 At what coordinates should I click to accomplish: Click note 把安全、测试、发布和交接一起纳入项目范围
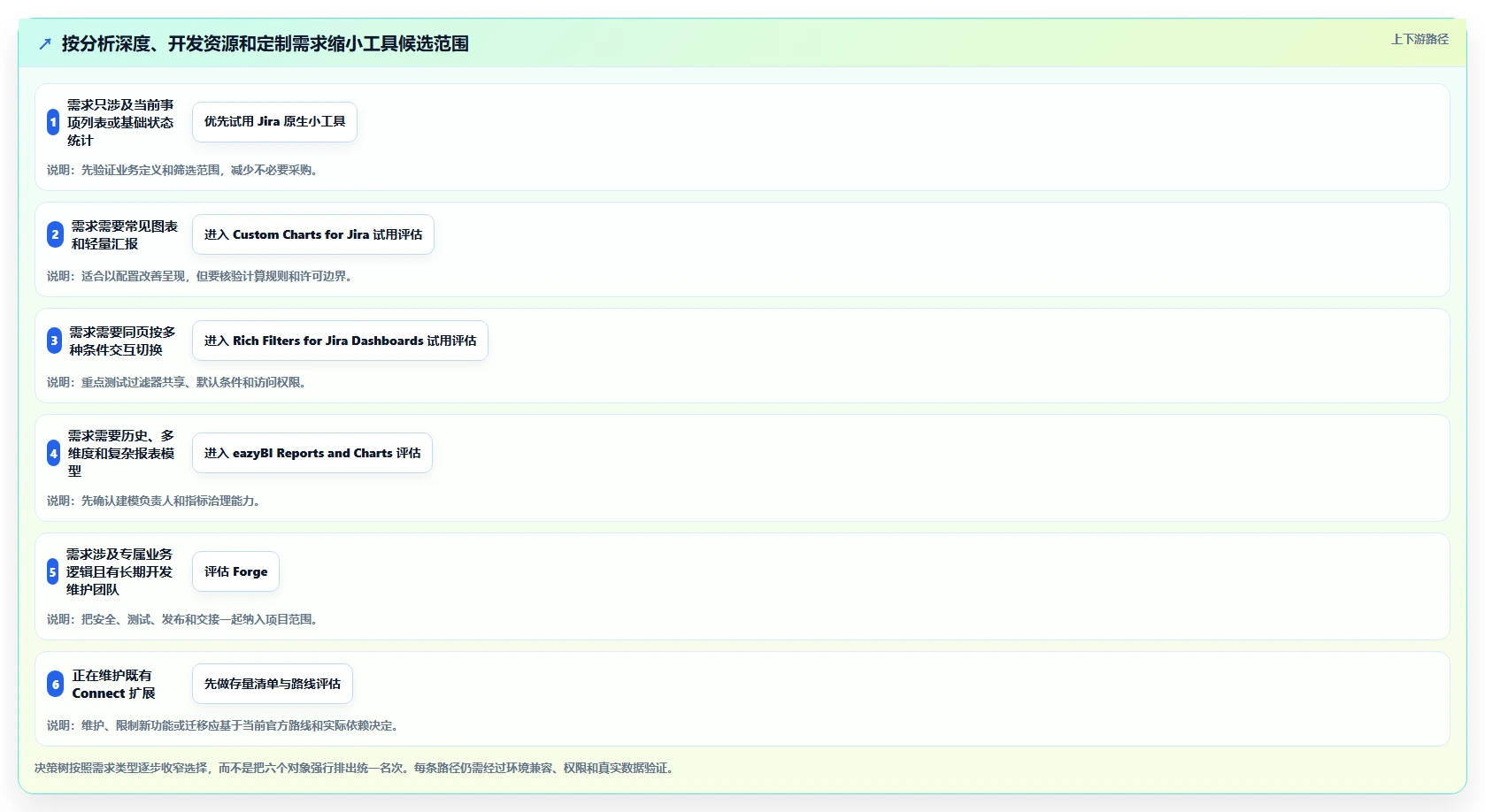coord(184,619)
